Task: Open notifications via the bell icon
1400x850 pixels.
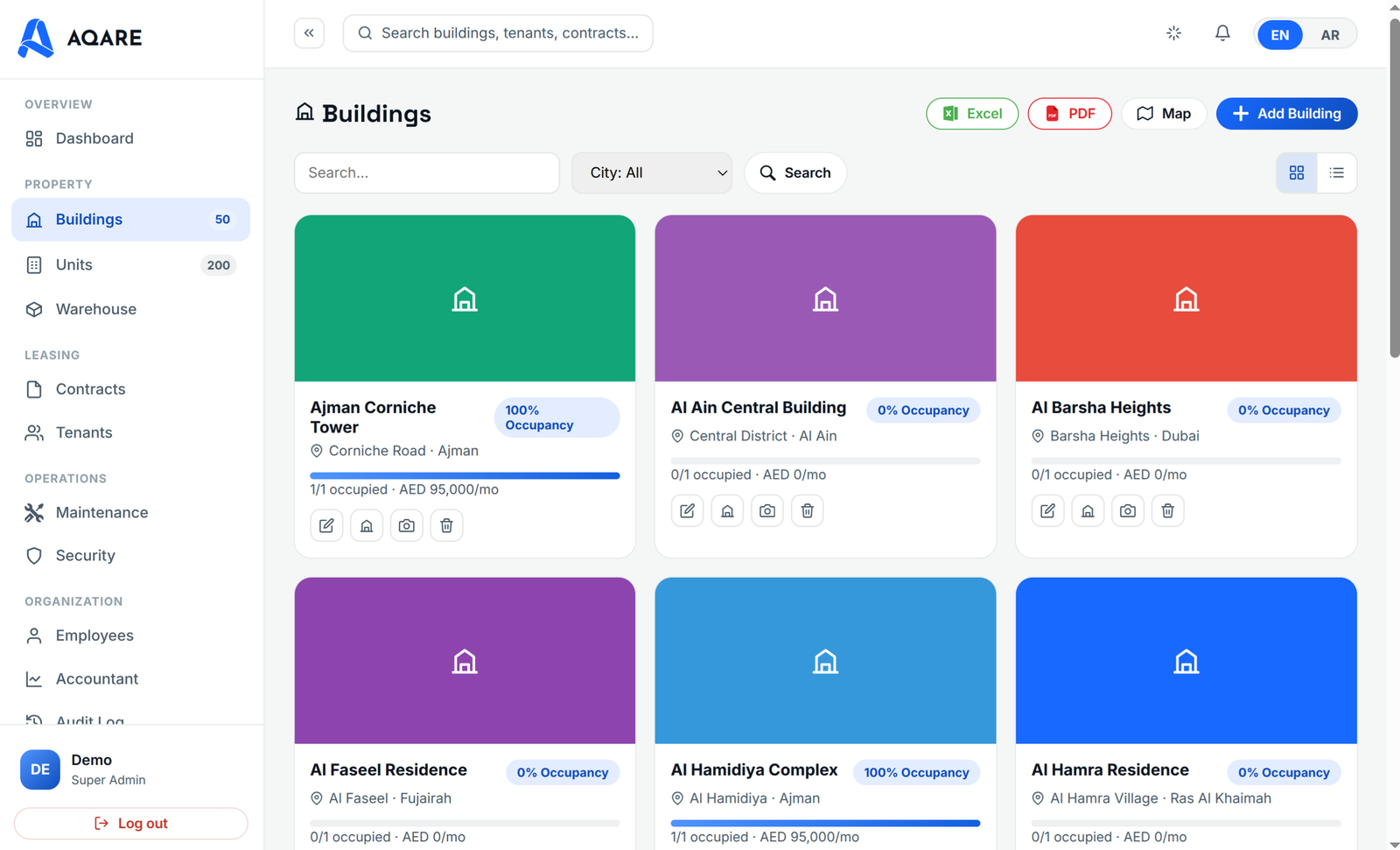Action: click(x=1222, y=33)
